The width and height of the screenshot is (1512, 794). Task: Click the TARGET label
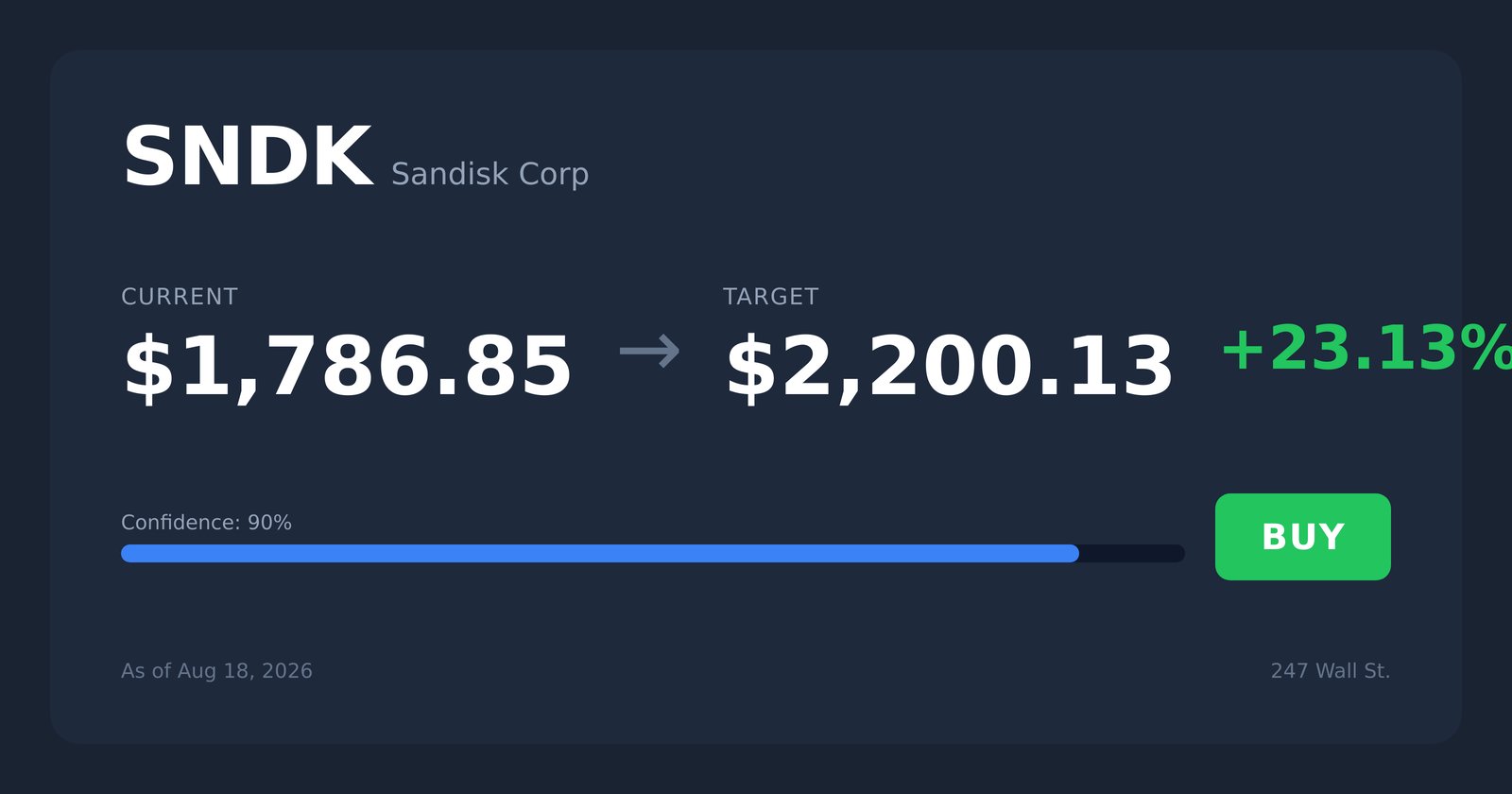point(770,297)
